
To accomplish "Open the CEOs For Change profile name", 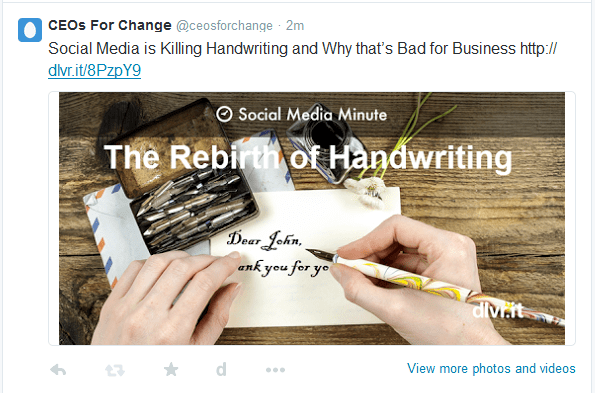I will click(x=110, y=25).
